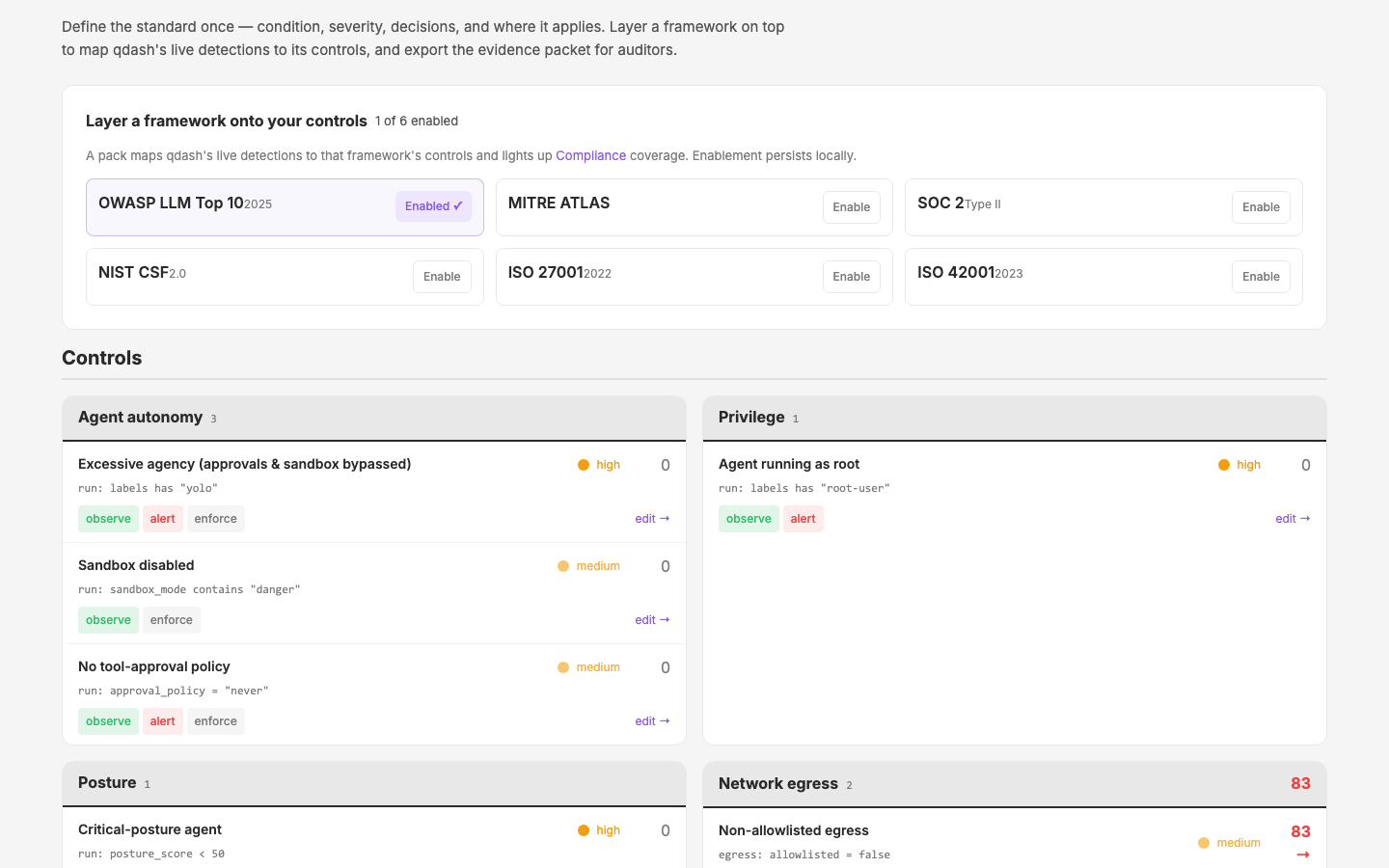Toggle enforce chip for Excessive agency control

click(x=216, y=519)
